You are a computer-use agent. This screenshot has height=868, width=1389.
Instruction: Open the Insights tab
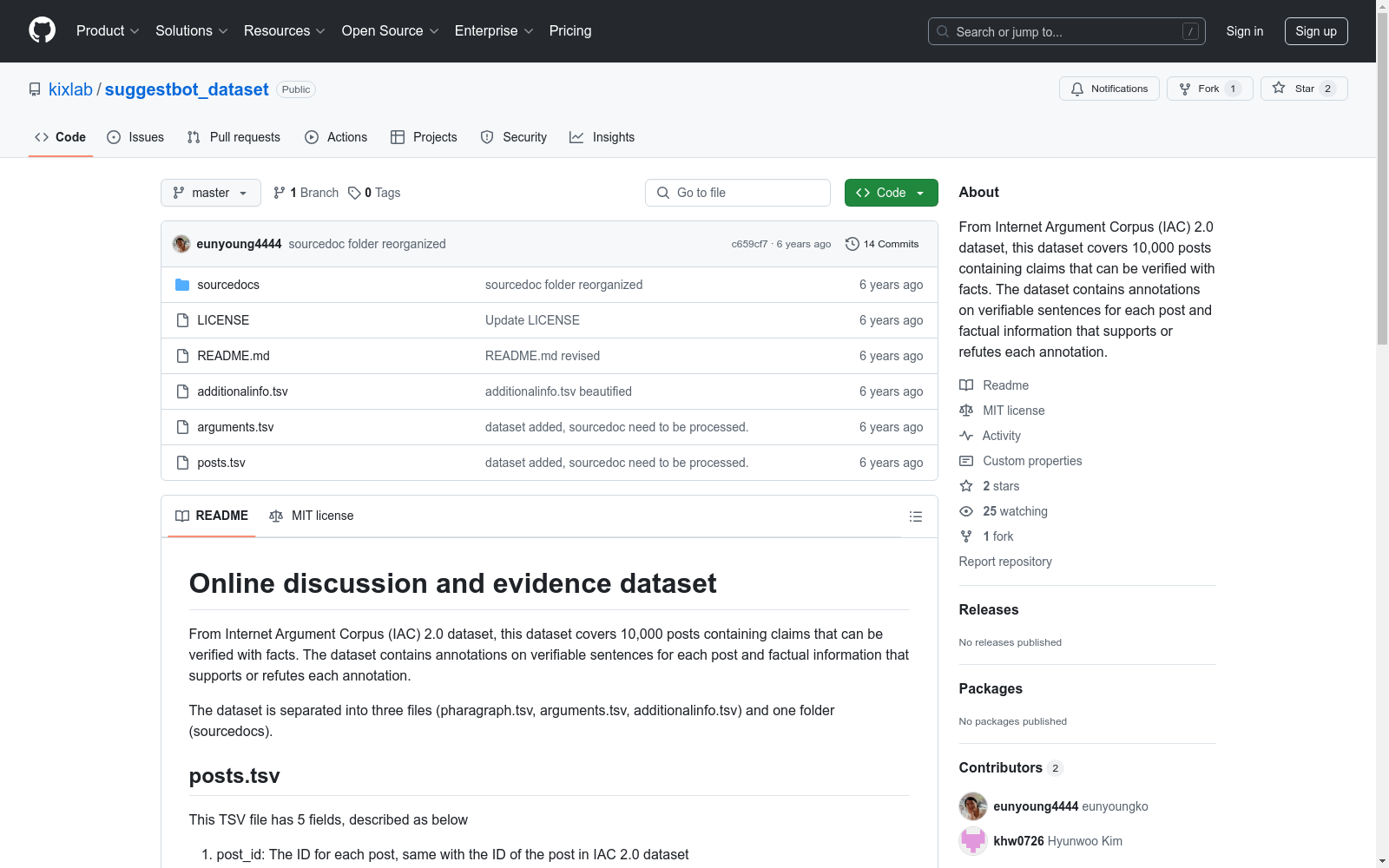(x=602, y=137)
